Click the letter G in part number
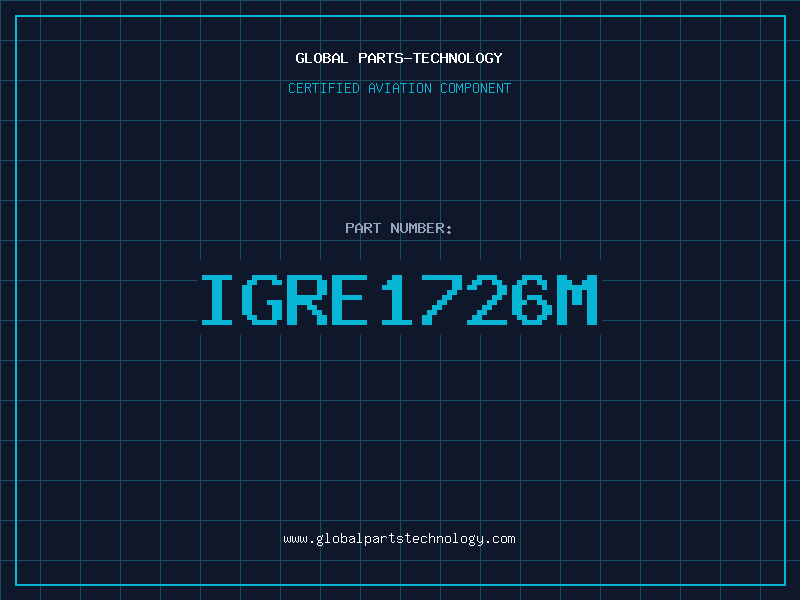The height and width of the screenshot is (600, 800). (265, 299)
